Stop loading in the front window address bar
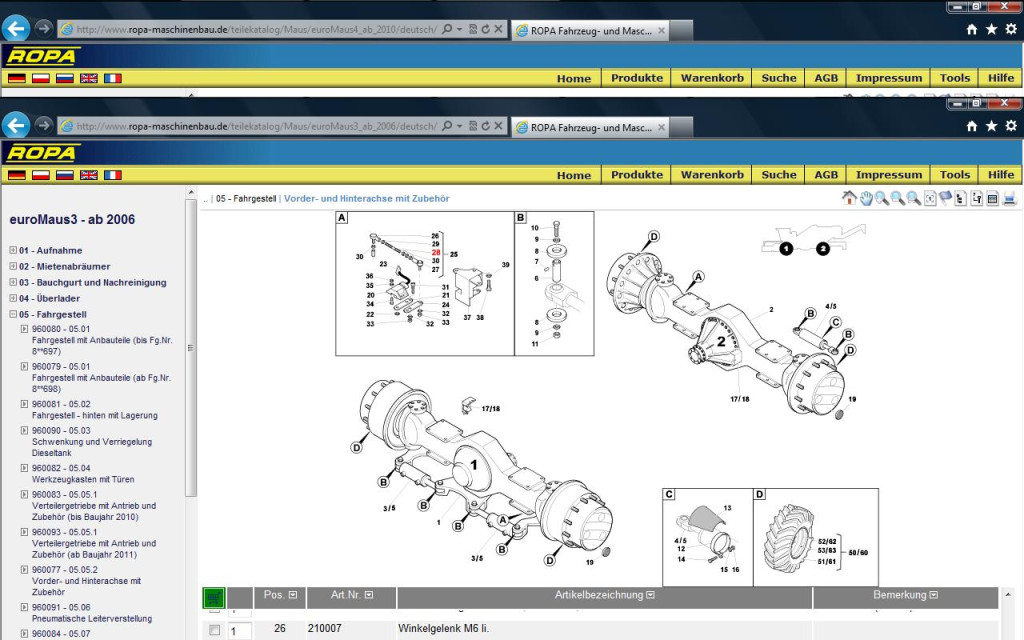The height and width of the screenshot is (640, 1024). point(498,125)
